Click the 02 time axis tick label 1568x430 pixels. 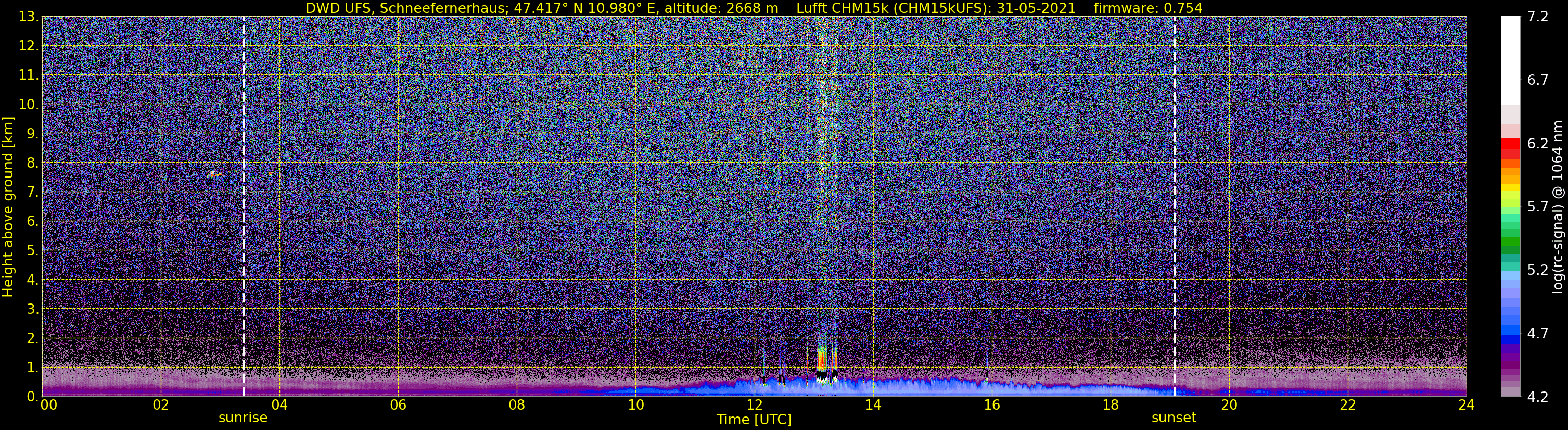pos(161,406)
